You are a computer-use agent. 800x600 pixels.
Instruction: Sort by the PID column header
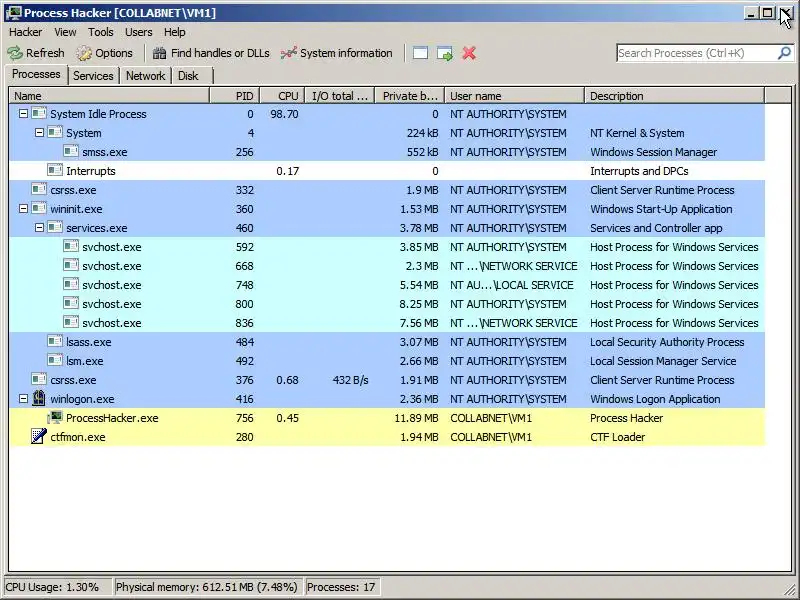235,95
